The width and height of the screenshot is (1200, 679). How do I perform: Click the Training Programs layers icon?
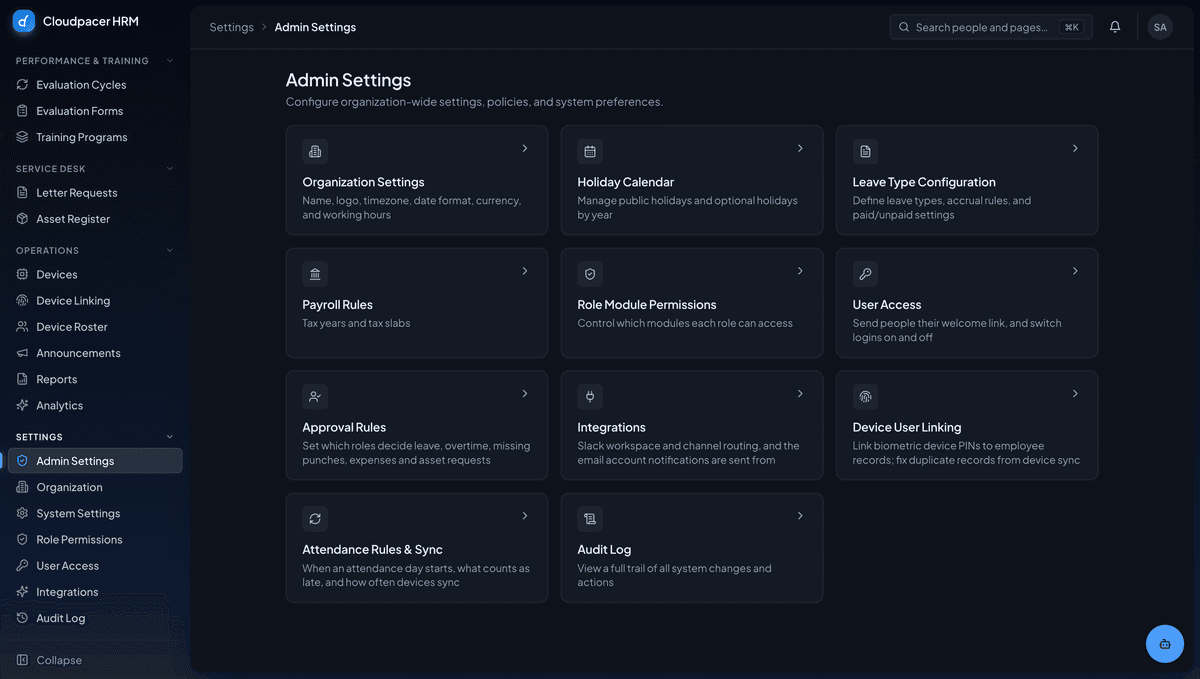(23, 137)
